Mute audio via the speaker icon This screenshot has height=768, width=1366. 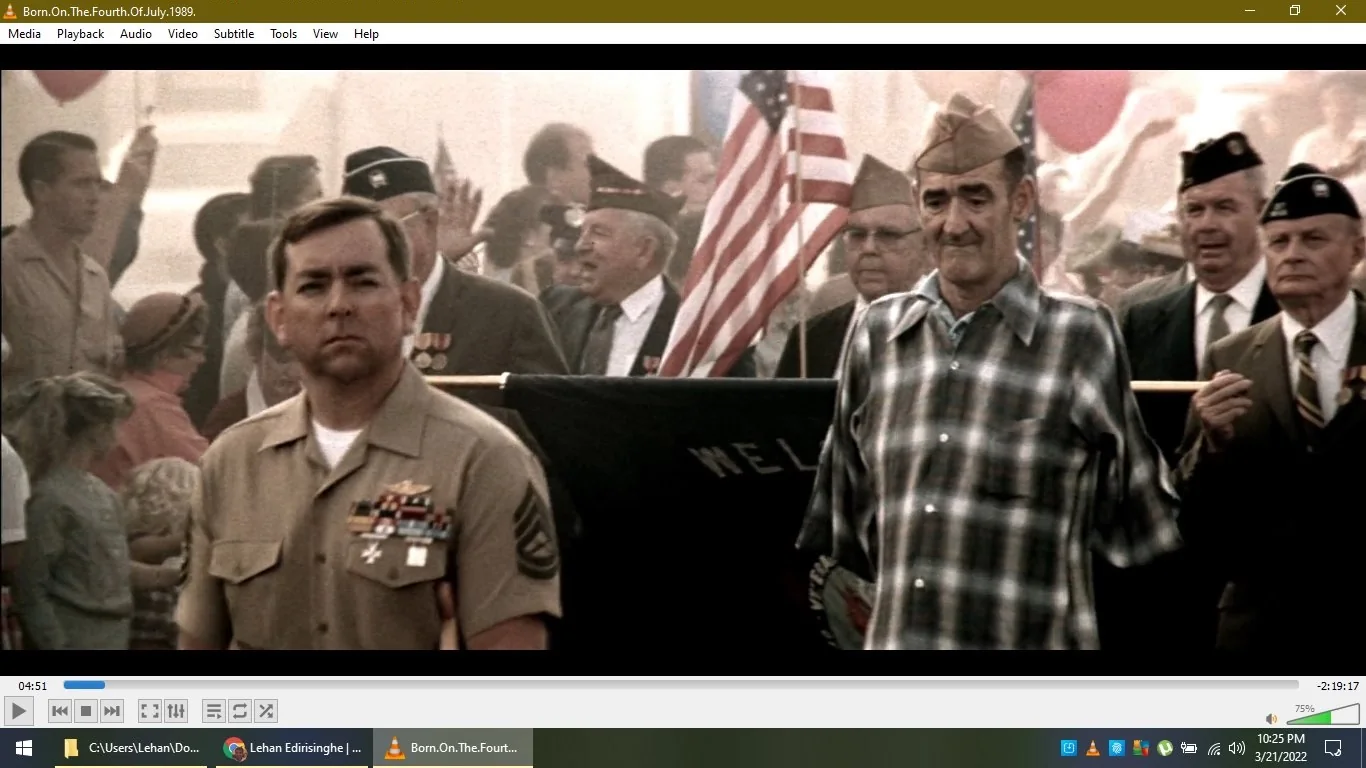1272,718
